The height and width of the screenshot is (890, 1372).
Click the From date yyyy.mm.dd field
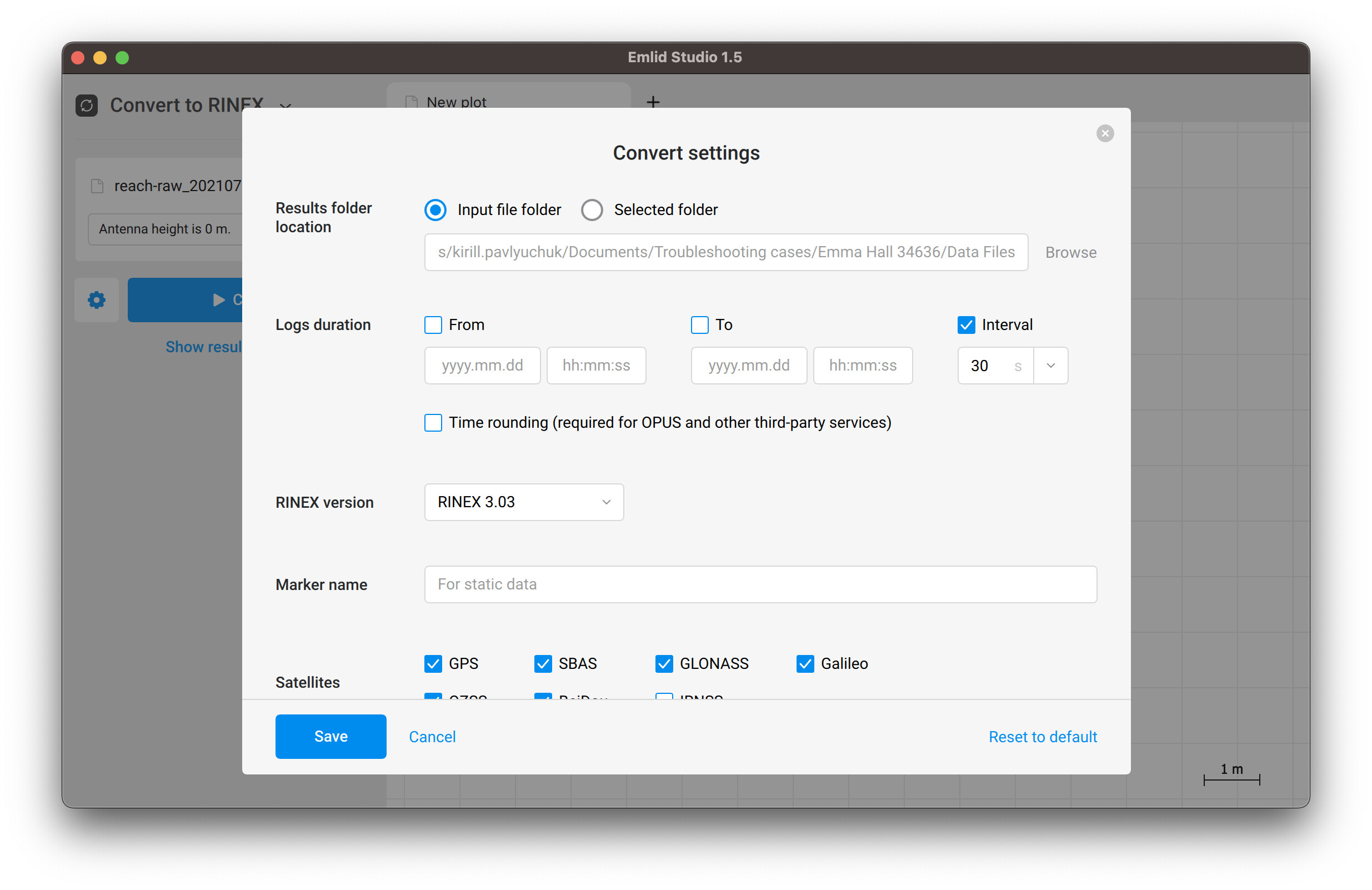(482, 366)
